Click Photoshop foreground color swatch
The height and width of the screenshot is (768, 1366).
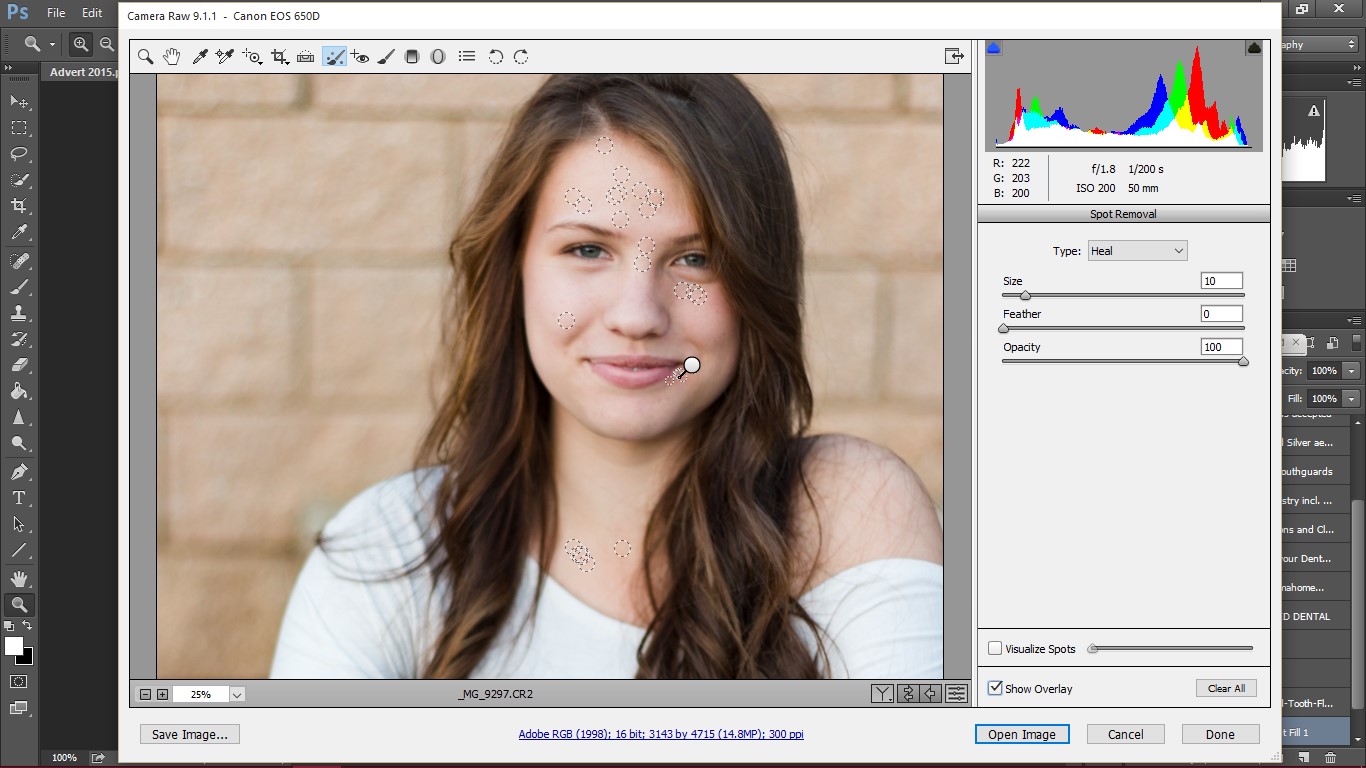[13, 646]
